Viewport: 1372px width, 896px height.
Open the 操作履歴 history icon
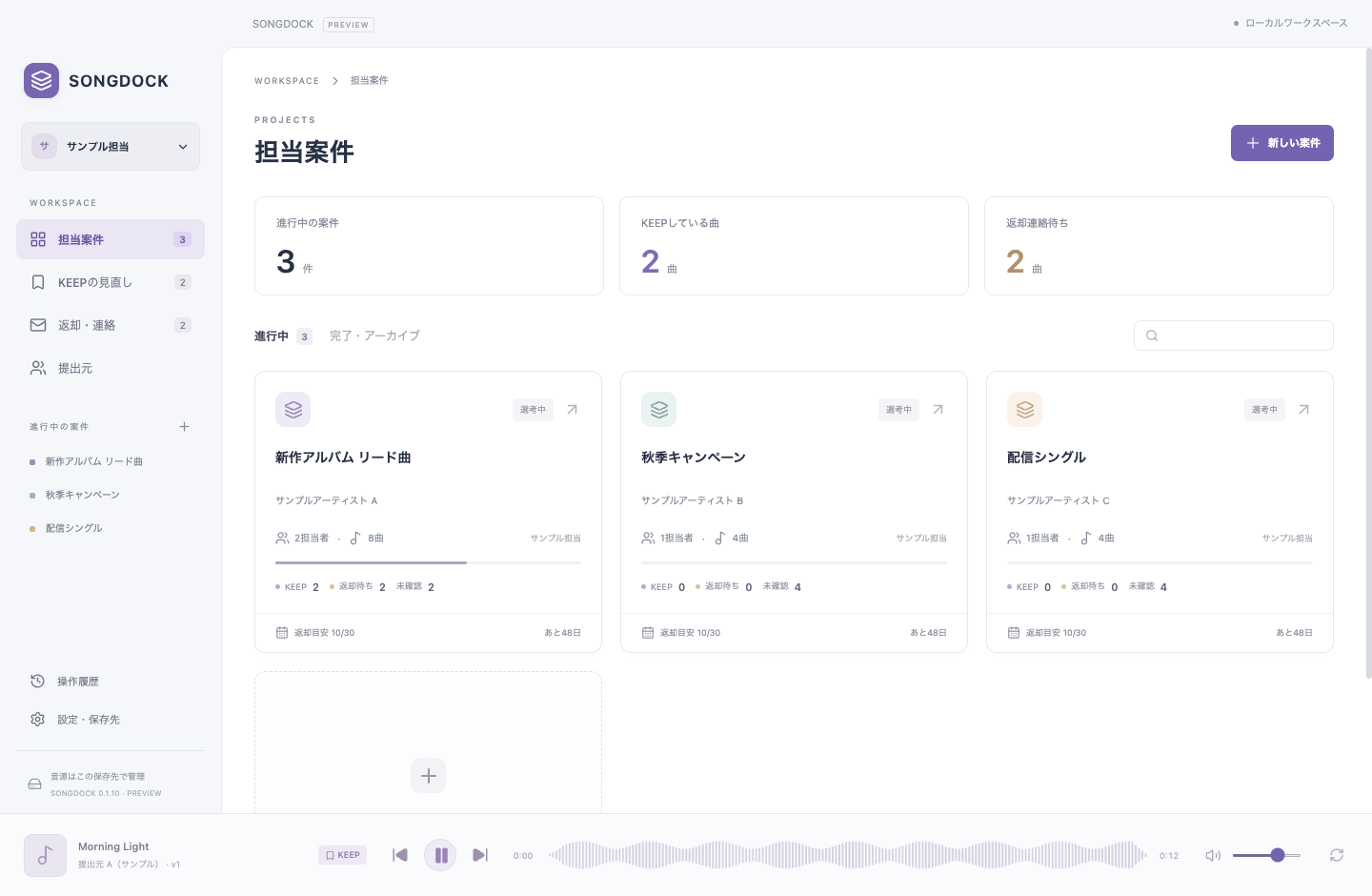38,681
